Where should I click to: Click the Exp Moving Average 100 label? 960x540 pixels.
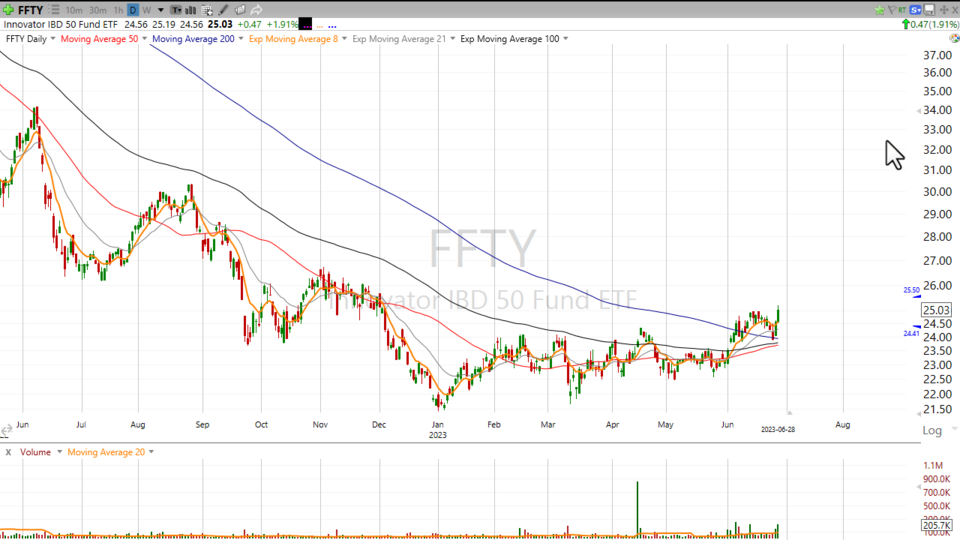click(x=509, y=39)
